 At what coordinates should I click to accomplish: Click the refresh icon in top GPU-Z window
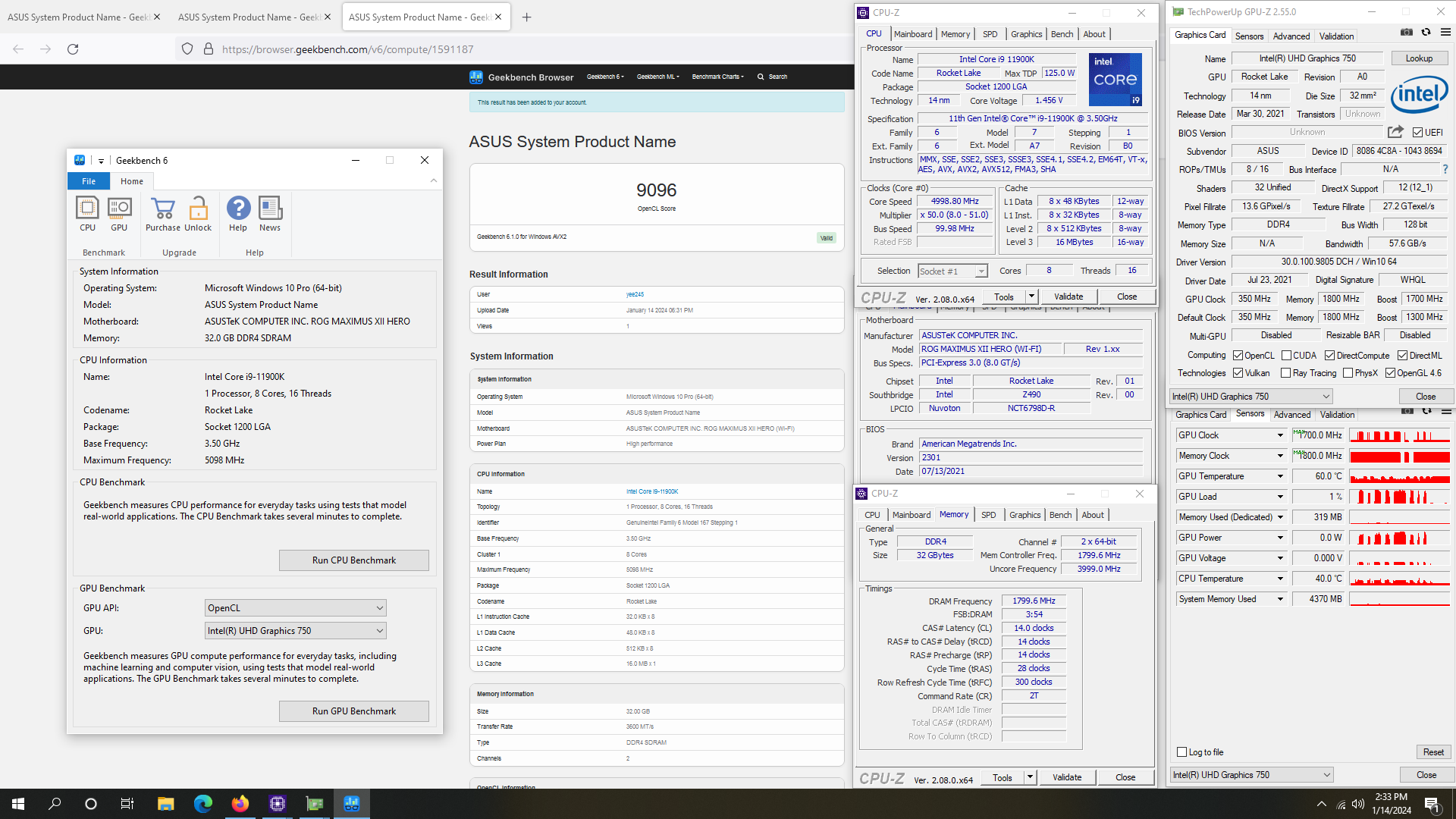1426,32
